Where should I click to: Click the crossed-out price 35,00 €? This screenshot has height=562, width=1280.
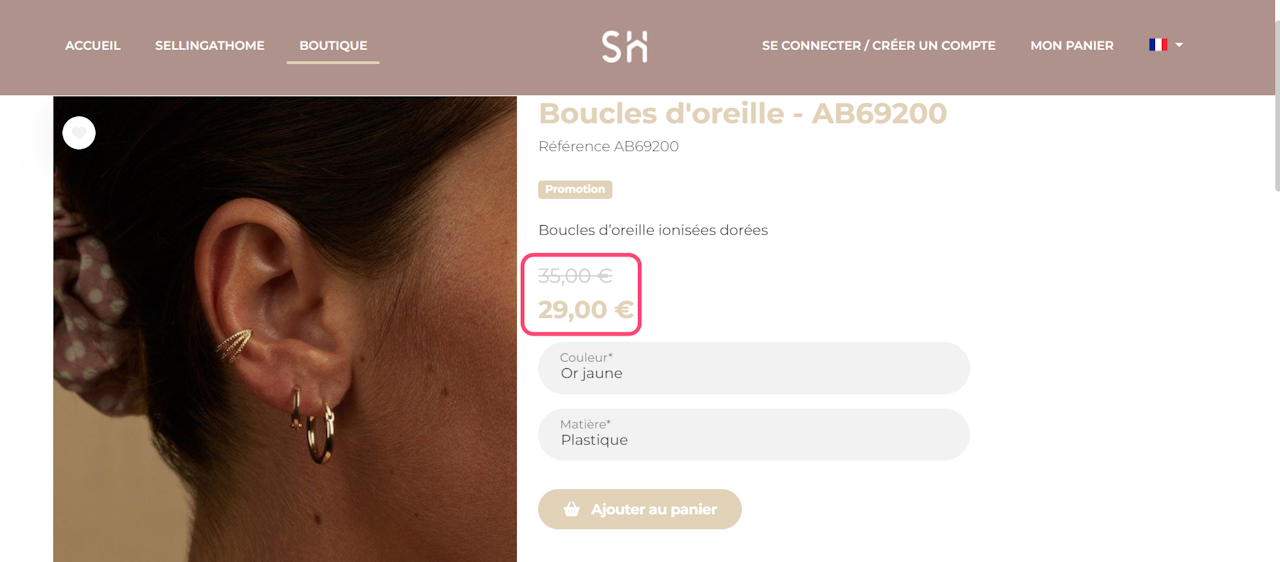[575, 275]
